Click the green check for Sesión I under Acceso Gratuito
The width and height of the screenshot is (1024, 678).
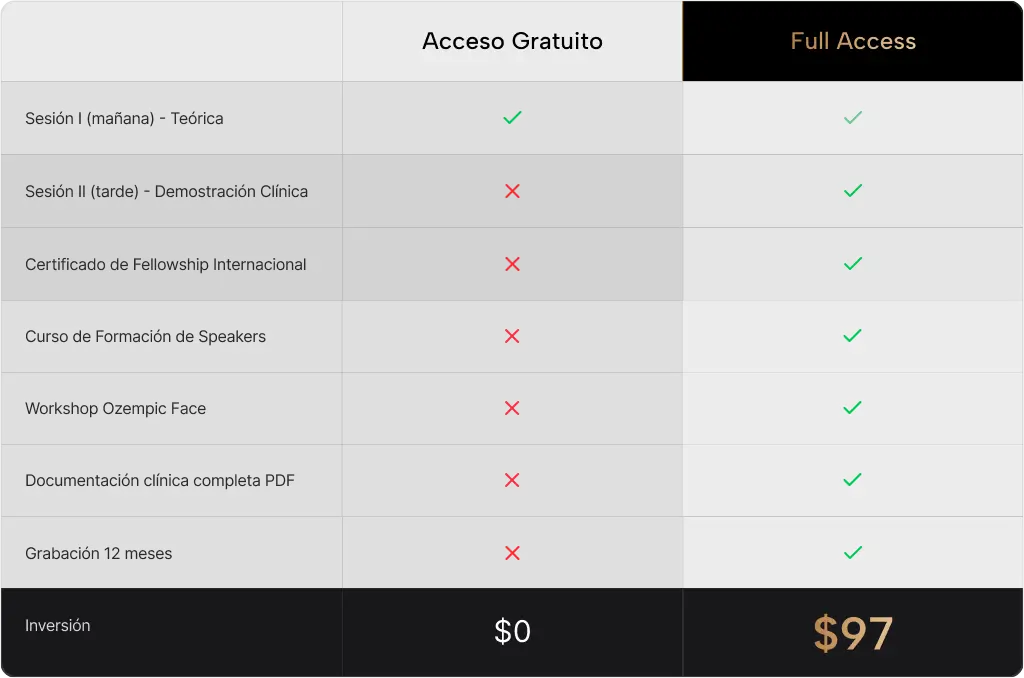(x=512, y=118)
